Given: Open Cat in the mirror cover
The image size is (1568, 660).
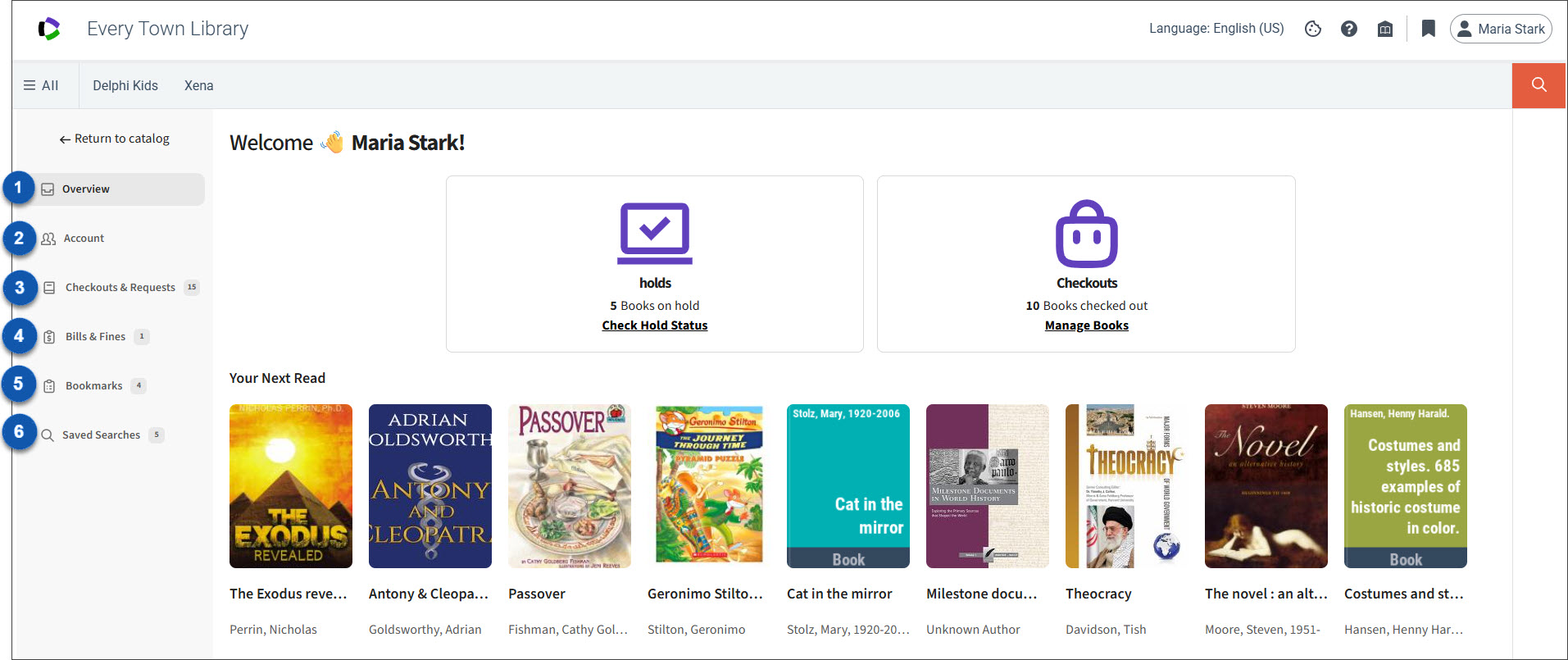Looking at the screenshot, I should pyautogui.click(x=848, y=486).
